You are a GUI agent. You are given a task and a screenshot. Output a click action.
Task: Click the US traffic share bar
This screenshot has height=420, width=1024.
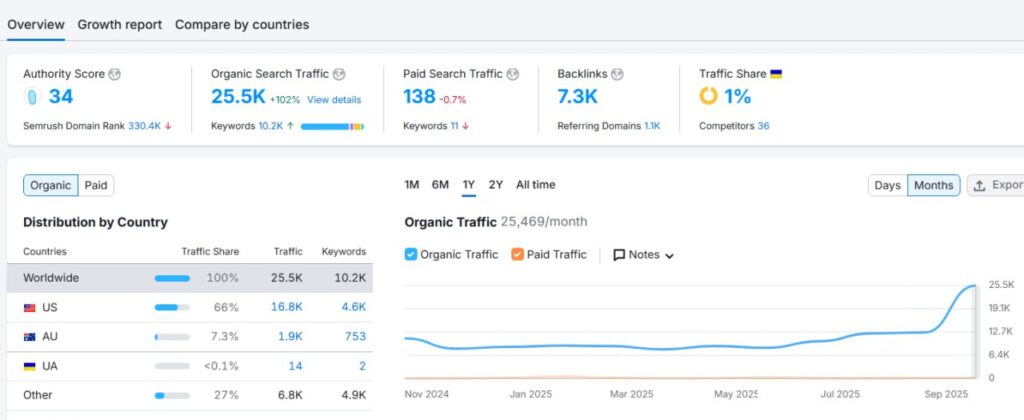point(172,308)
